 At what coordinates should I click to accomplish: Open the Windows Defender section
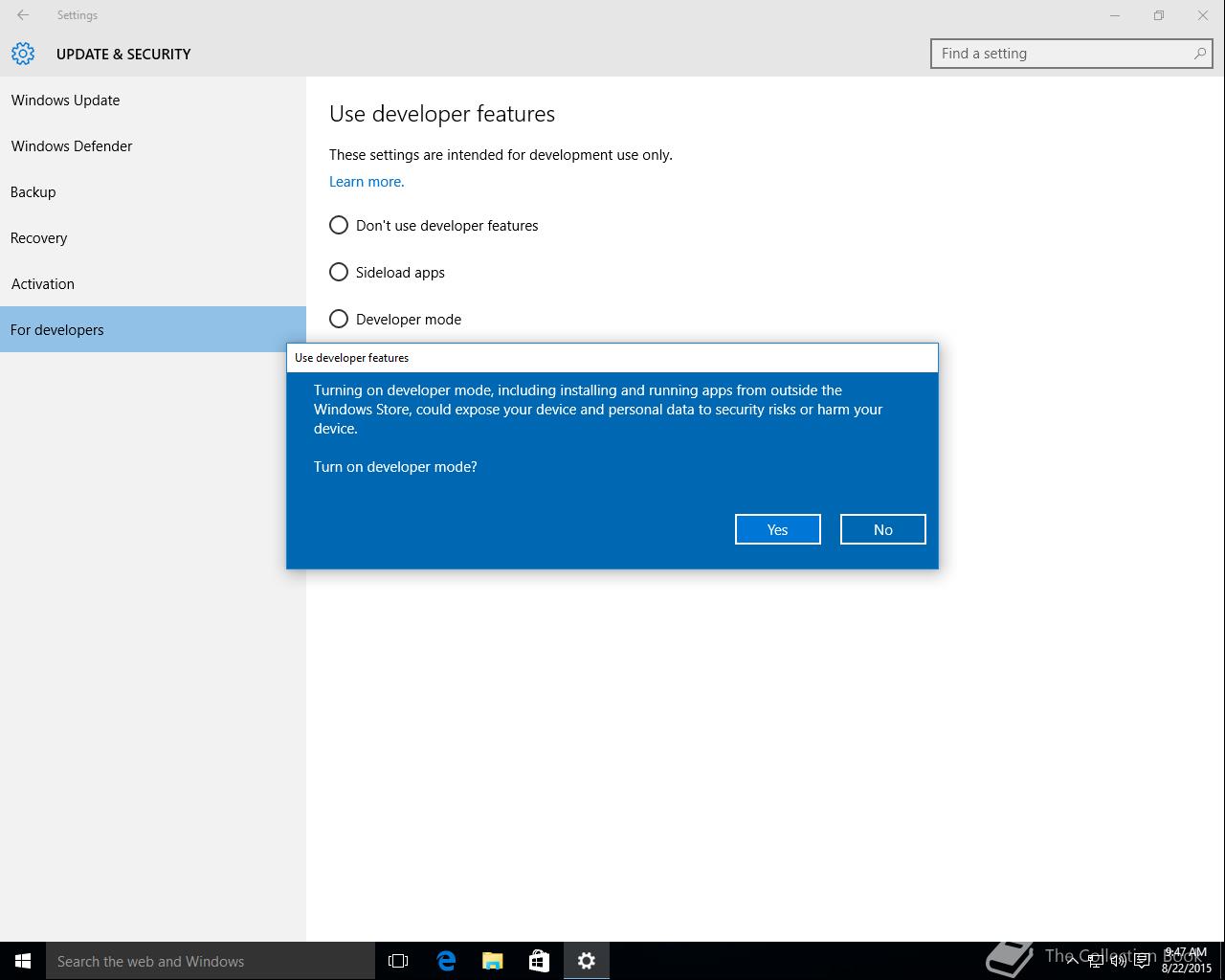[x=153, y=146]
